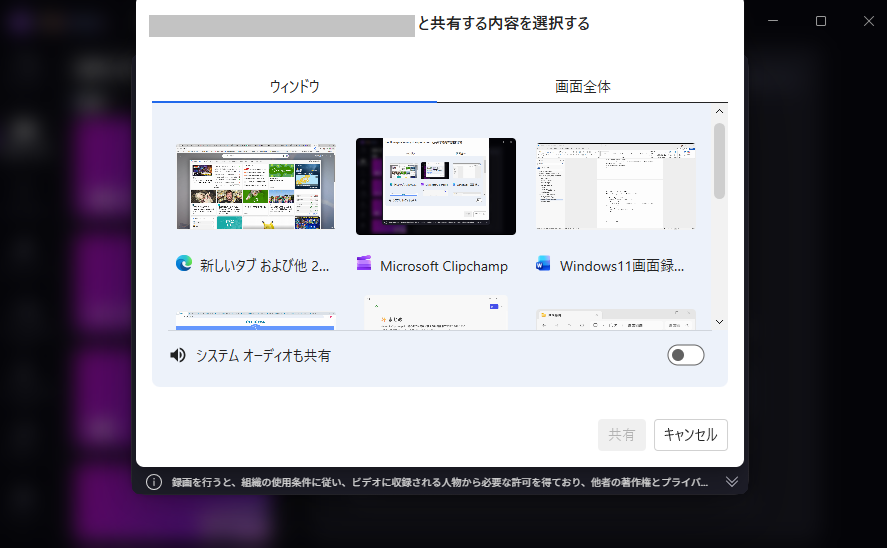Minimize the Clipchamp window
The image size is (887, 548).
pos(773,21)
